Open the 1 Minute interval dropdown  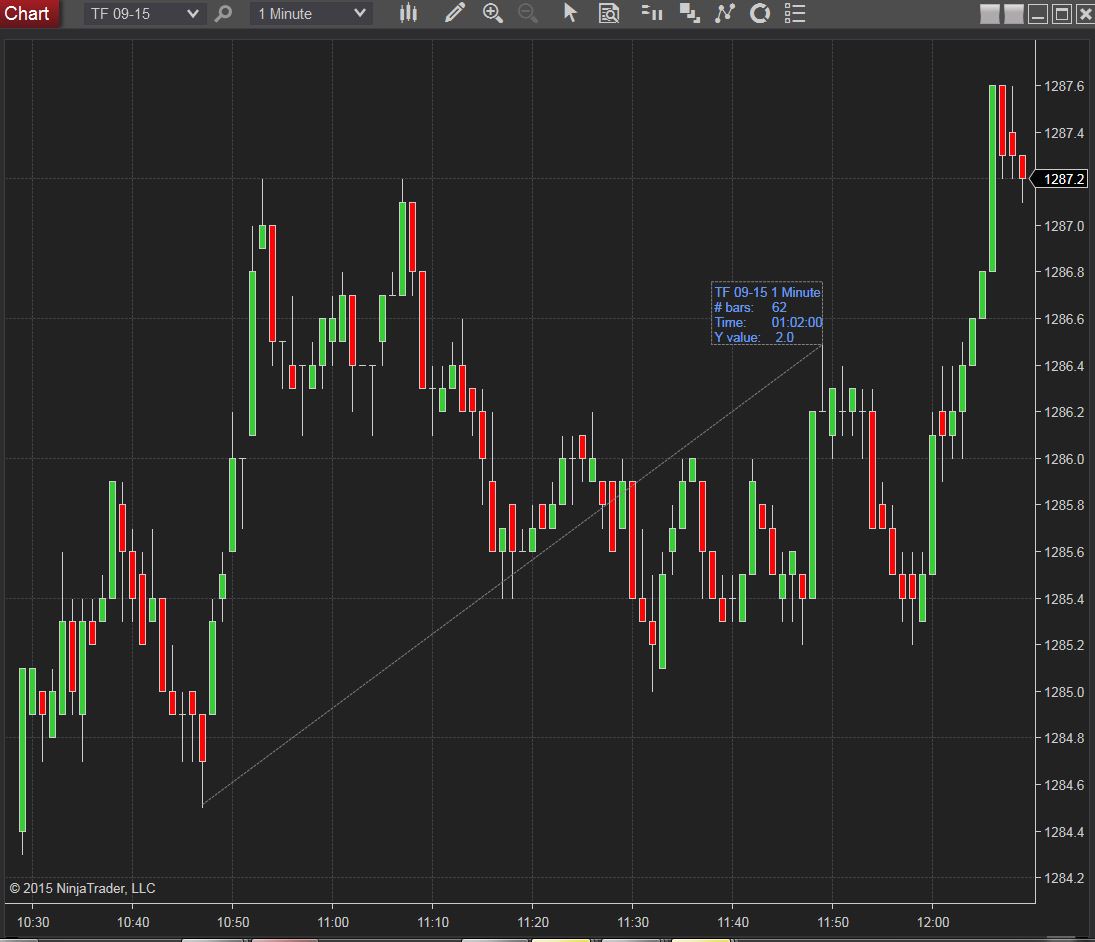[x=311, y=13]
